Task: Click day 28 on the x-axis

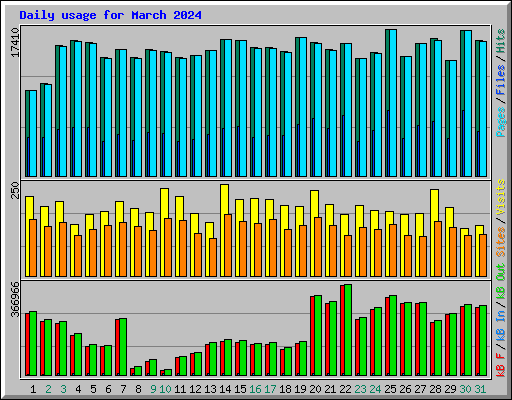Action: 435,389
